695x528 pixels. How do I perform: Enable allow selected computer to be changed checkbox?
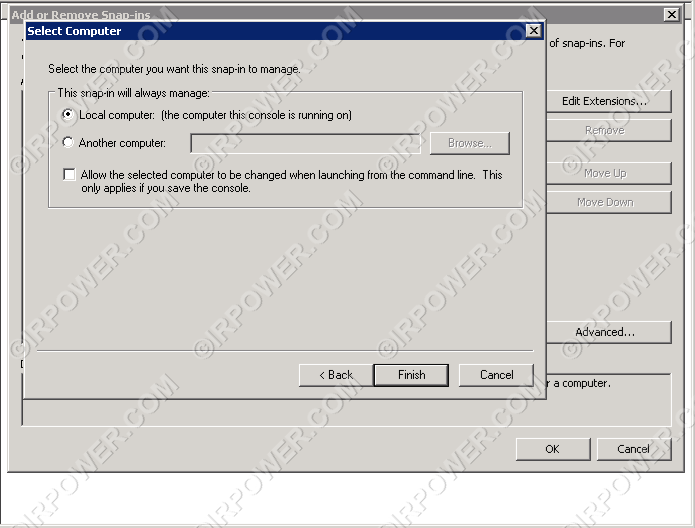click(69, 175)
